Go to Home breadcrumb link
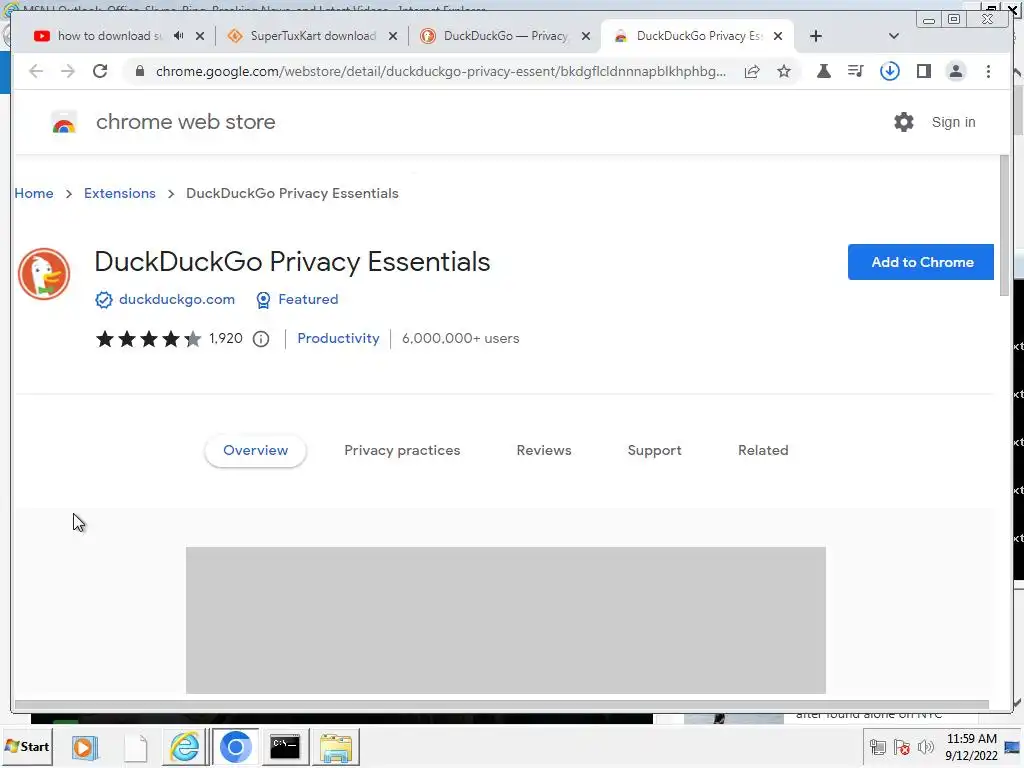Screen dimensions: 1024x768 34,193
